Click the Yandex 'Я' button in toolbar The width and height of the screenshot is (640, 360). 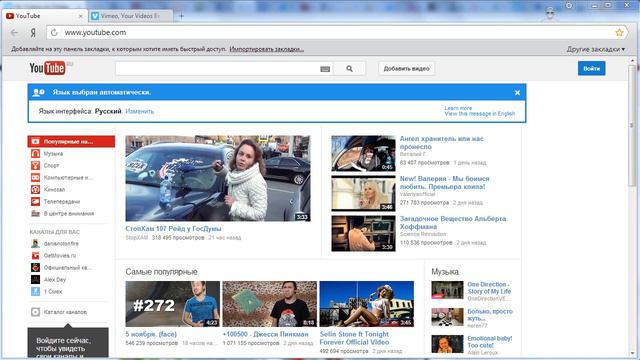(x=33, y=33)
